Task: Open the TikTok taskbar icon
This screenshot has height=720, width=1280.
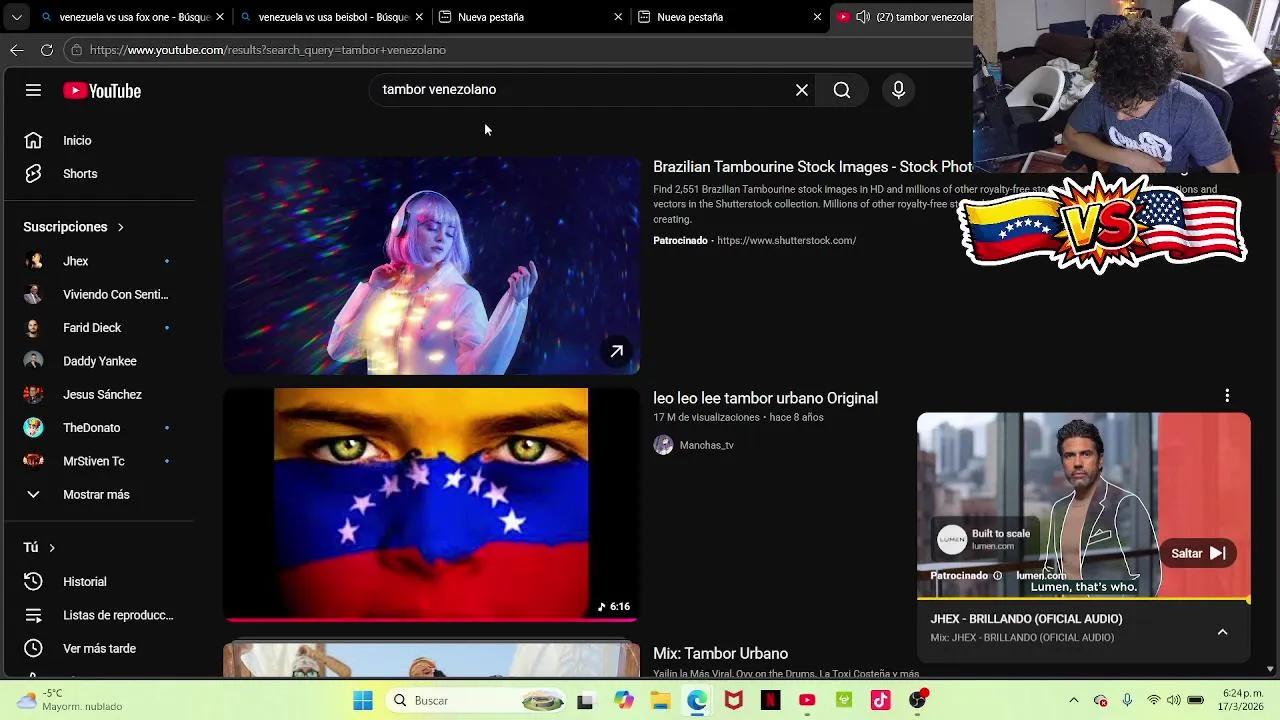Action: [x=880, y=701]
